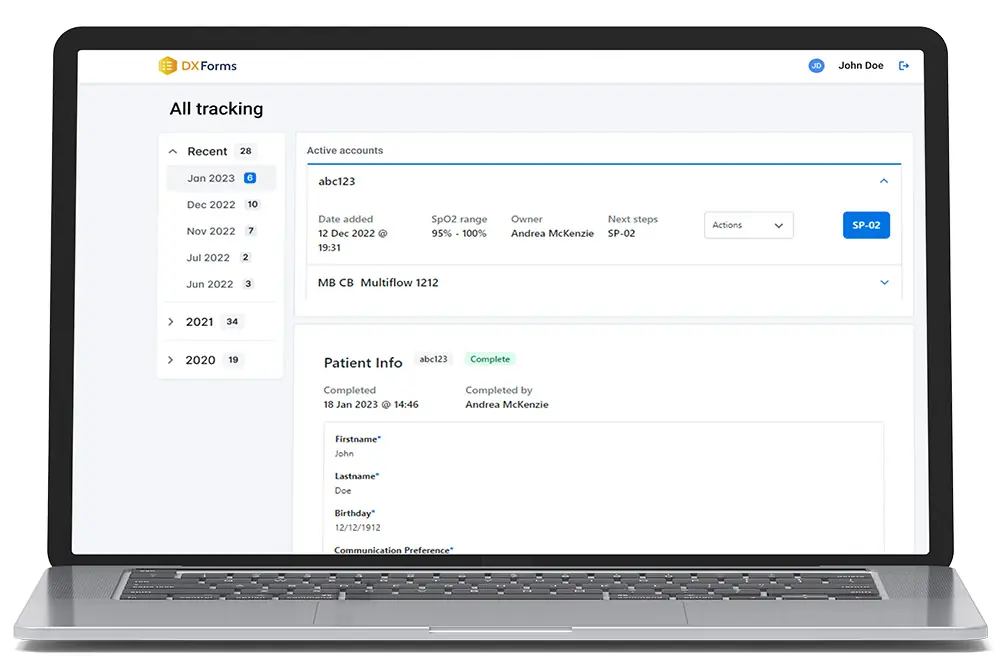Expand the 2020 year group

coord(171,359)
